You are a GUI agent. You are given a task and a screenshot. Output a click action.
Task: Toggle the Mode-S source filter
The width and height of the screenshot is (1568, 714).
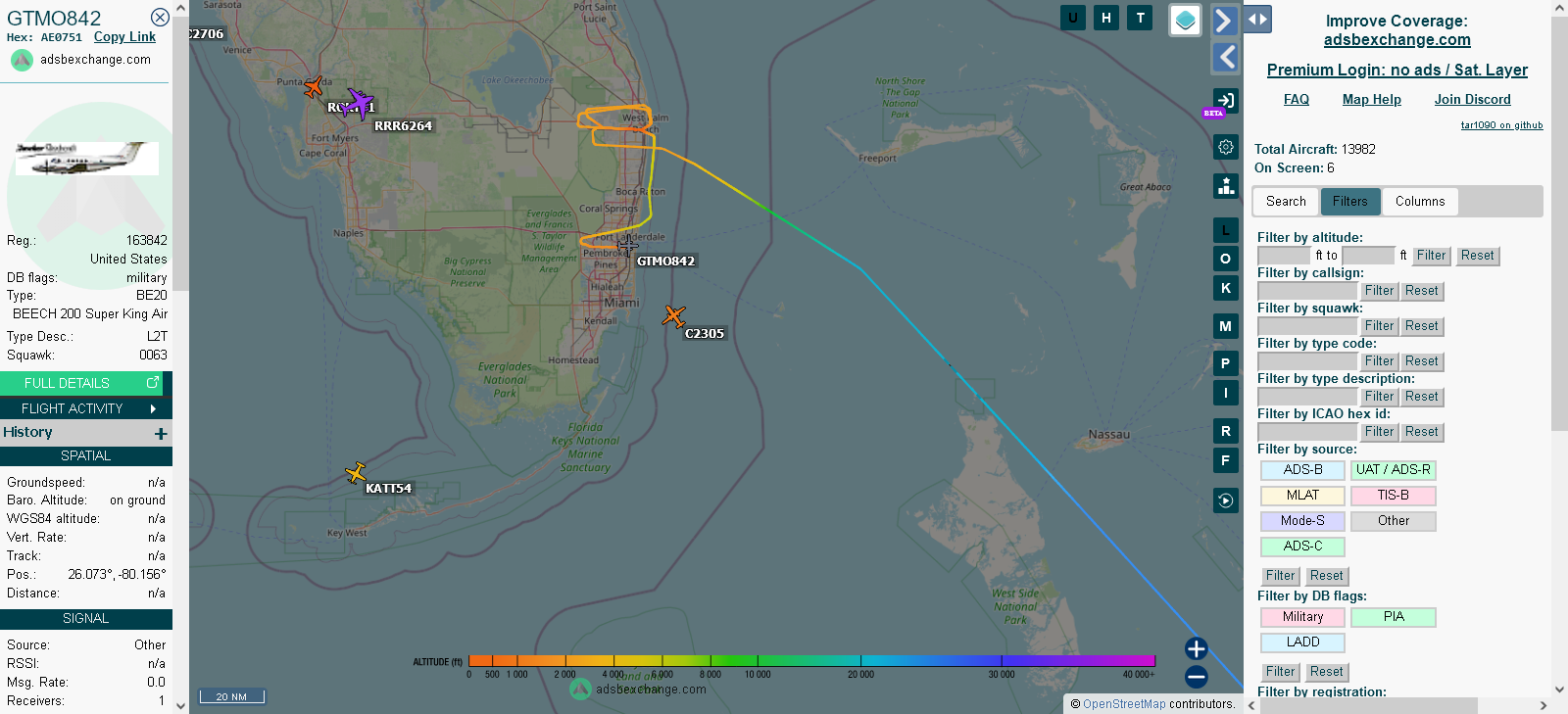(x=1302, y=521)
